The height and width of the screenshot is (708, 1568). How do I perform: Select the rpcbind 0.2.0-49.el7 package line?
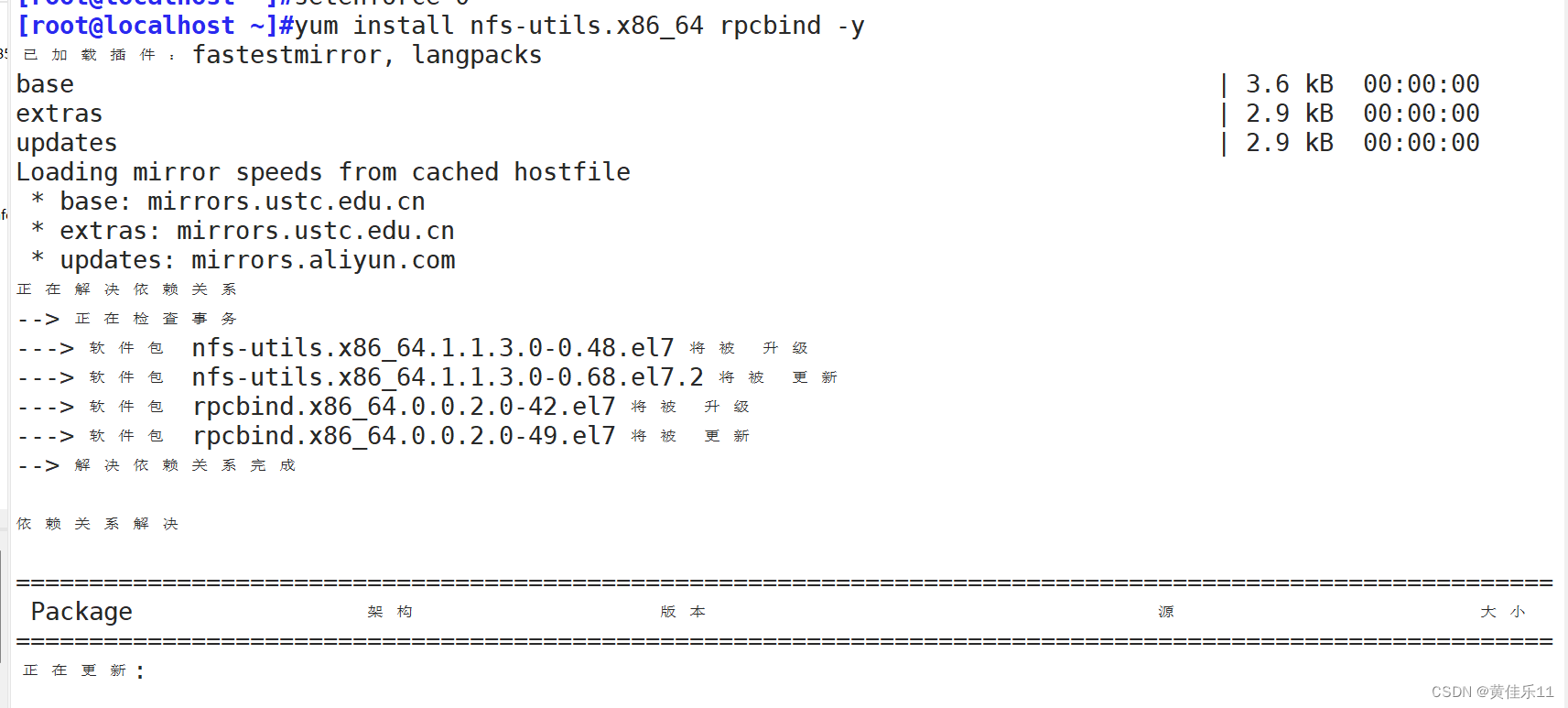[x=404, y=436]
